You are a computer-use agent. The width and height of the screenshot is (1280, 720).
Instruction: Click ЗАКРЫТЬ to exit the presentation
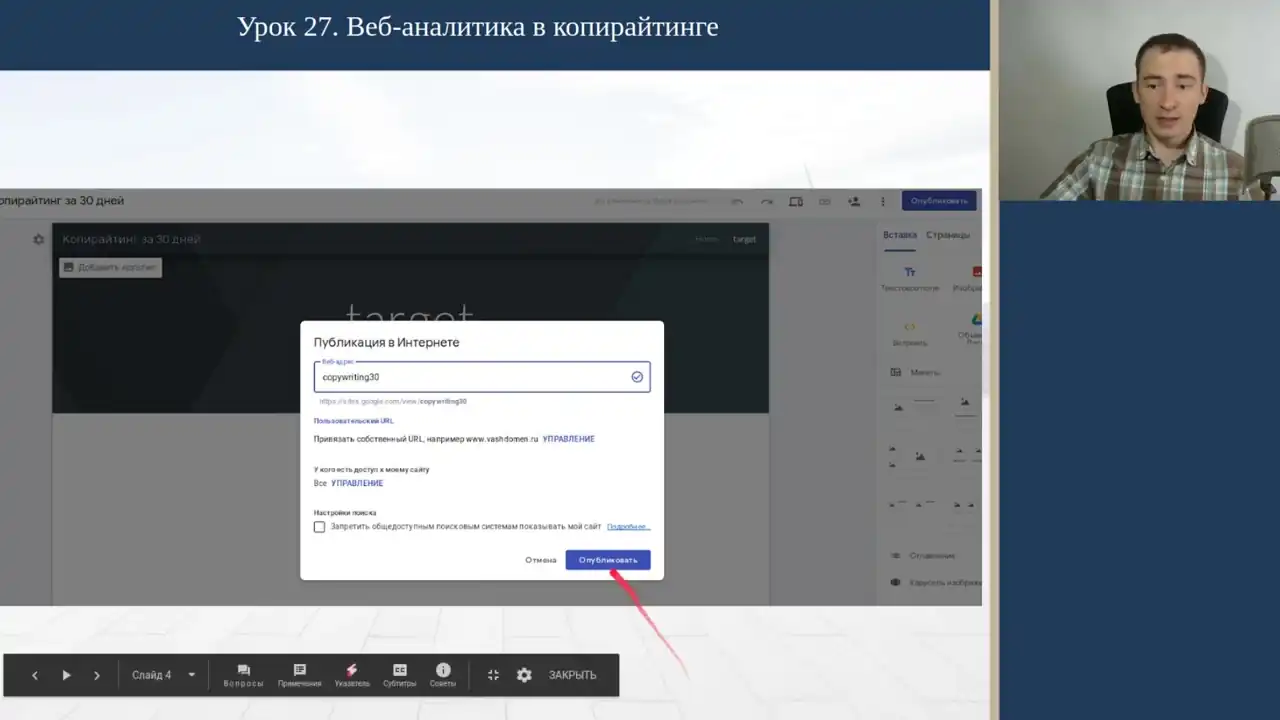[572, 675]
